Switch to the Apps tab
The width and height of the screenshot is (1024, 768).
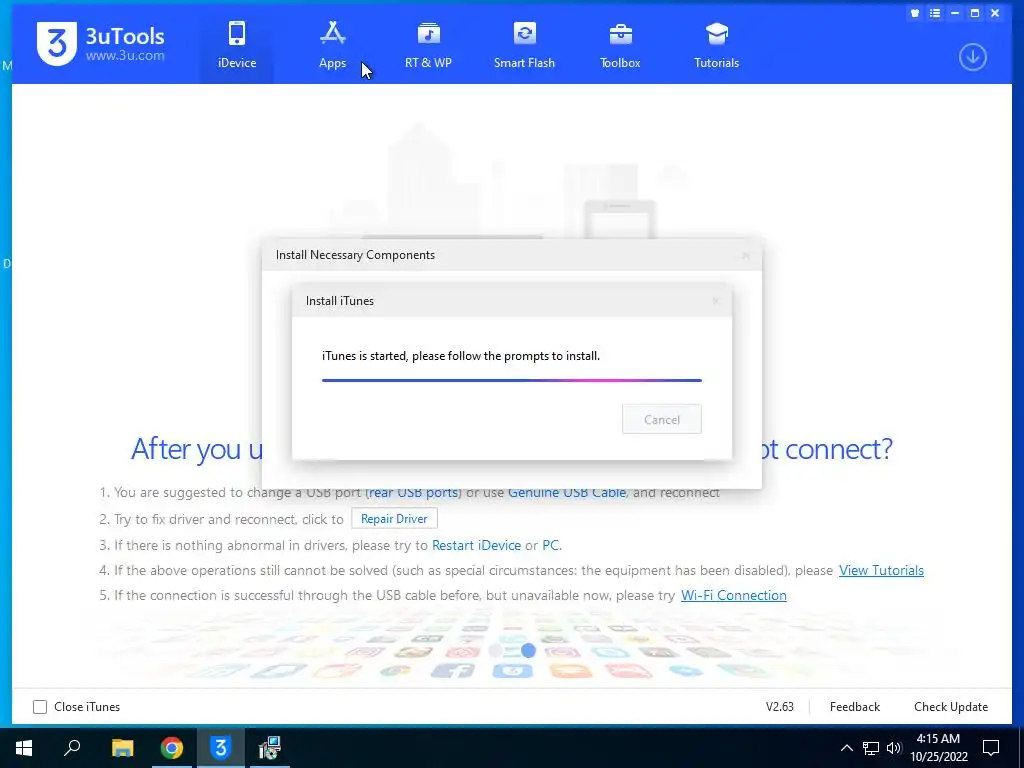[x=332, y=44]
